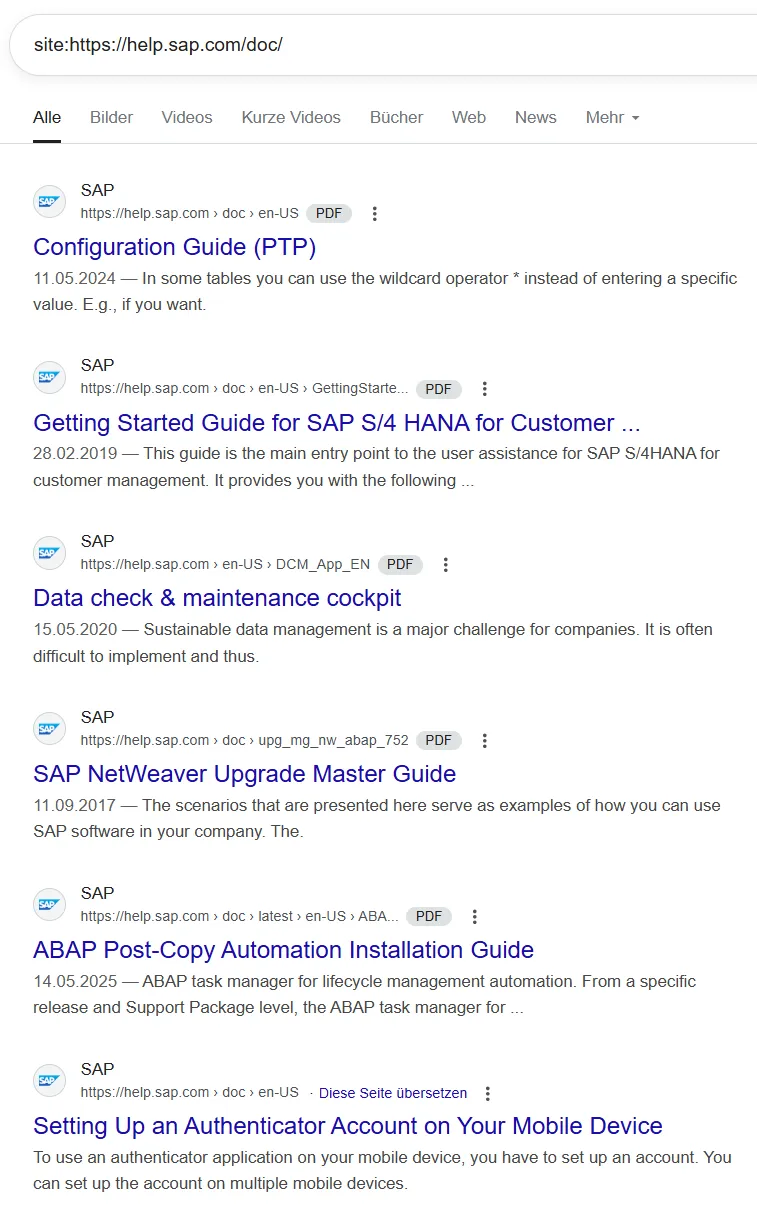
Task: Click the search query input field
Action: (x=380, y=45)
